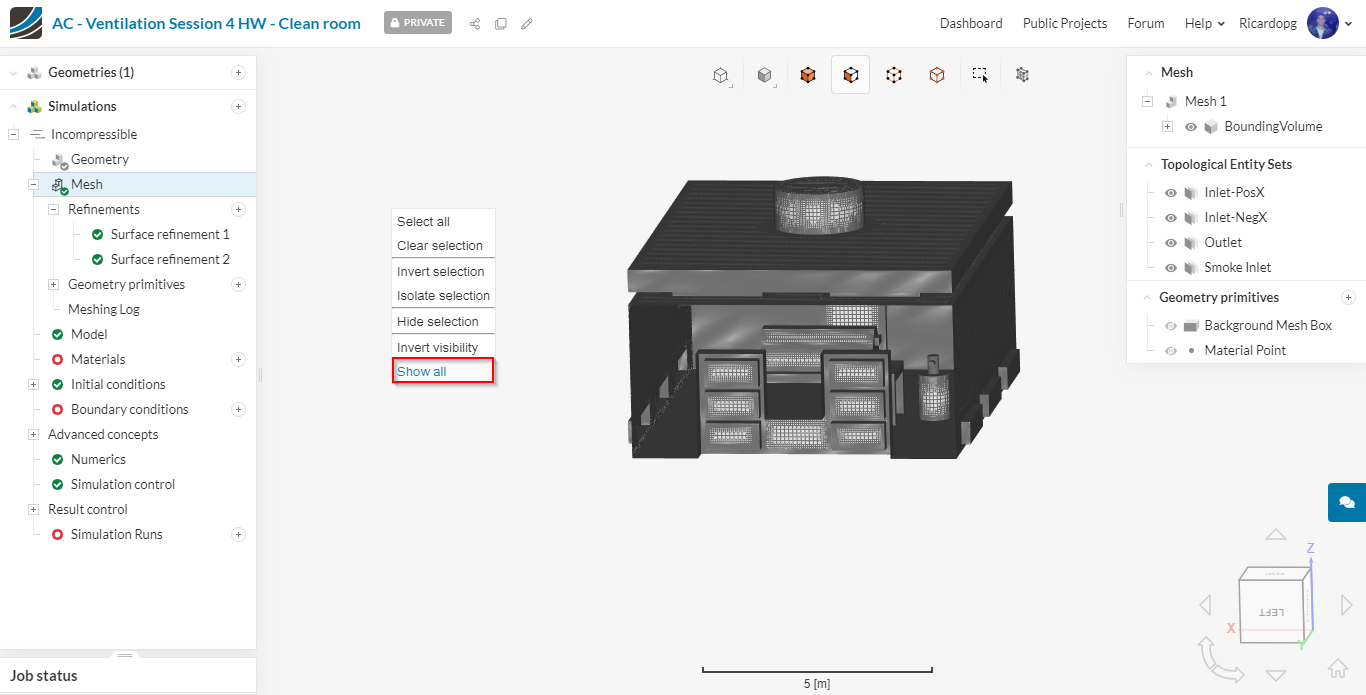This screenshot has height=695, width=1366.
Task: Click the edit project title pencil icon
Action: click(x=527, y=23)
